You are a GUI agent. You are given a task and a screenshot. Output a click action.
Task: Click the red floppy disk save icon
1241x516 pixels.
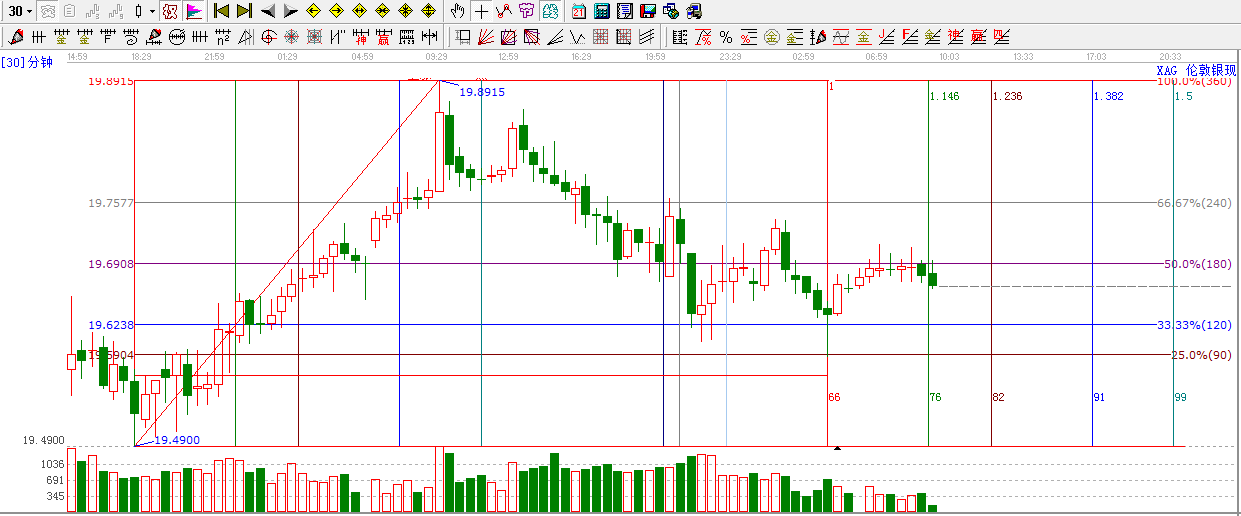point(647,11)
